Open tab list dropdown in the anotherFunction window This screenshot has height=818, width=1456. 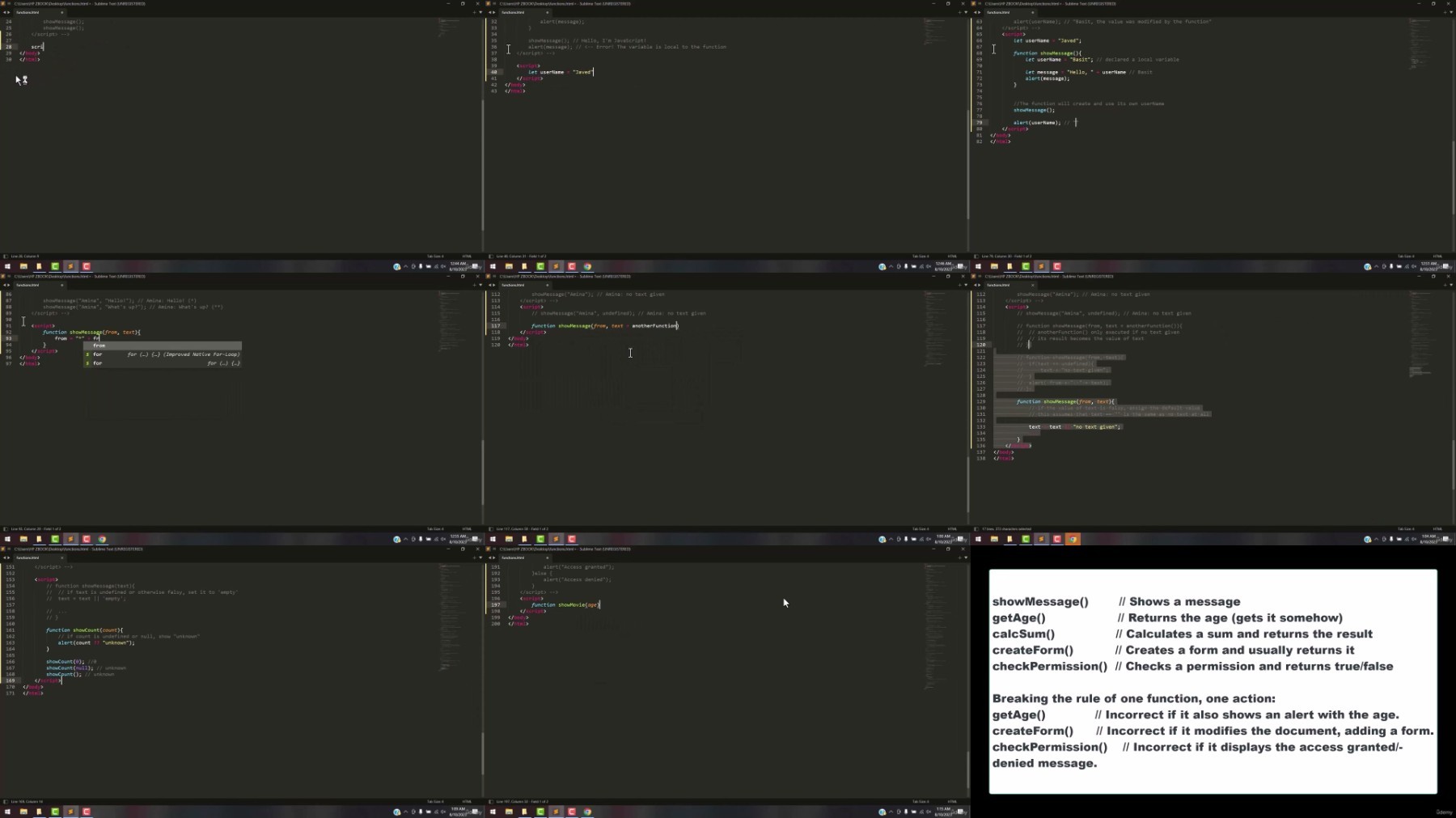pyautogui.click(x=965, y=285)
